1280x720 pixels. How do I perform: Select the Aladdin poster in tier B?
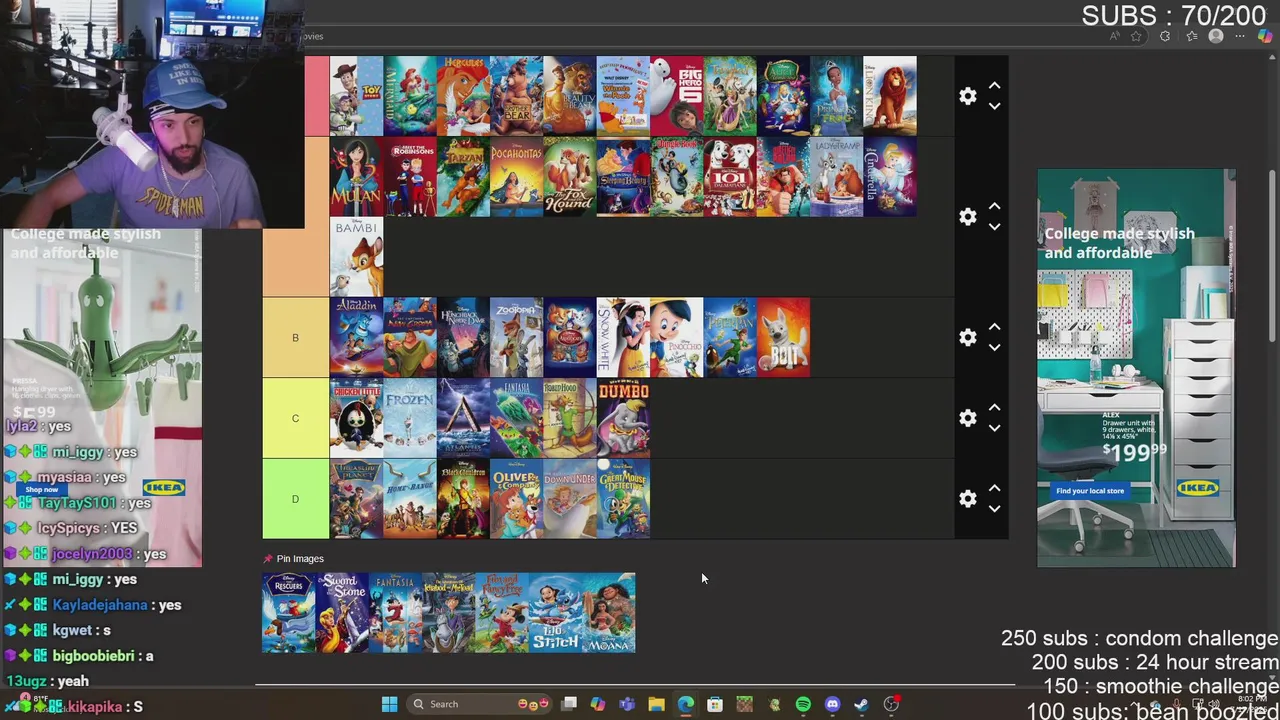pos(356,337)
